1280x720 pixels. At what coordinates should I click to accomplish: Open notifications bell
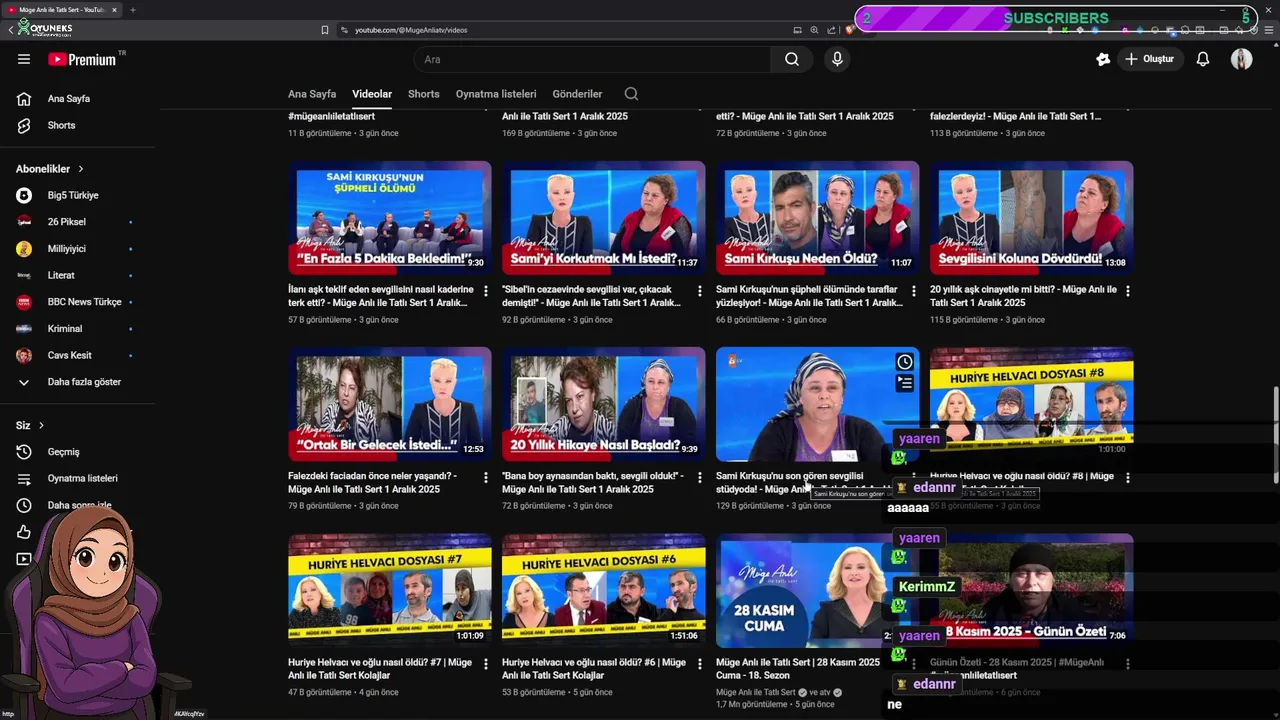(x=1203, y=59)
